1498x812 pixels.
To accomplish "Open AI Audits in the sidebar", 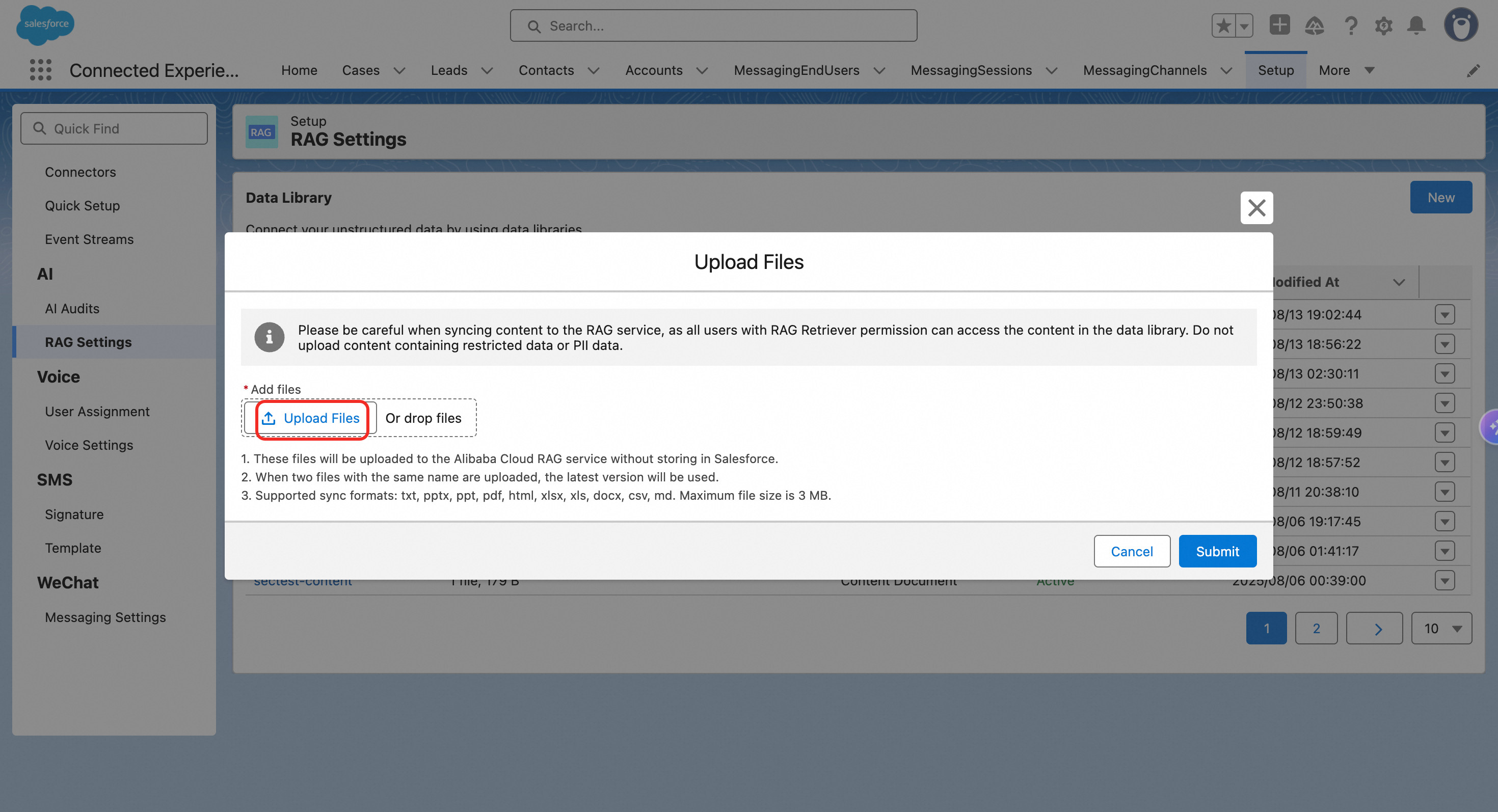I will point(72,309).
